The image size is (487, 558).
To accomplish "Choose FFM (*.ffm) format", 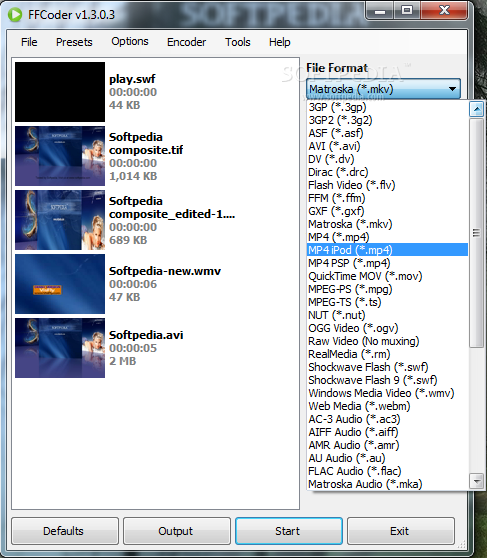I will pyautogui.click(x=387, y=198).
